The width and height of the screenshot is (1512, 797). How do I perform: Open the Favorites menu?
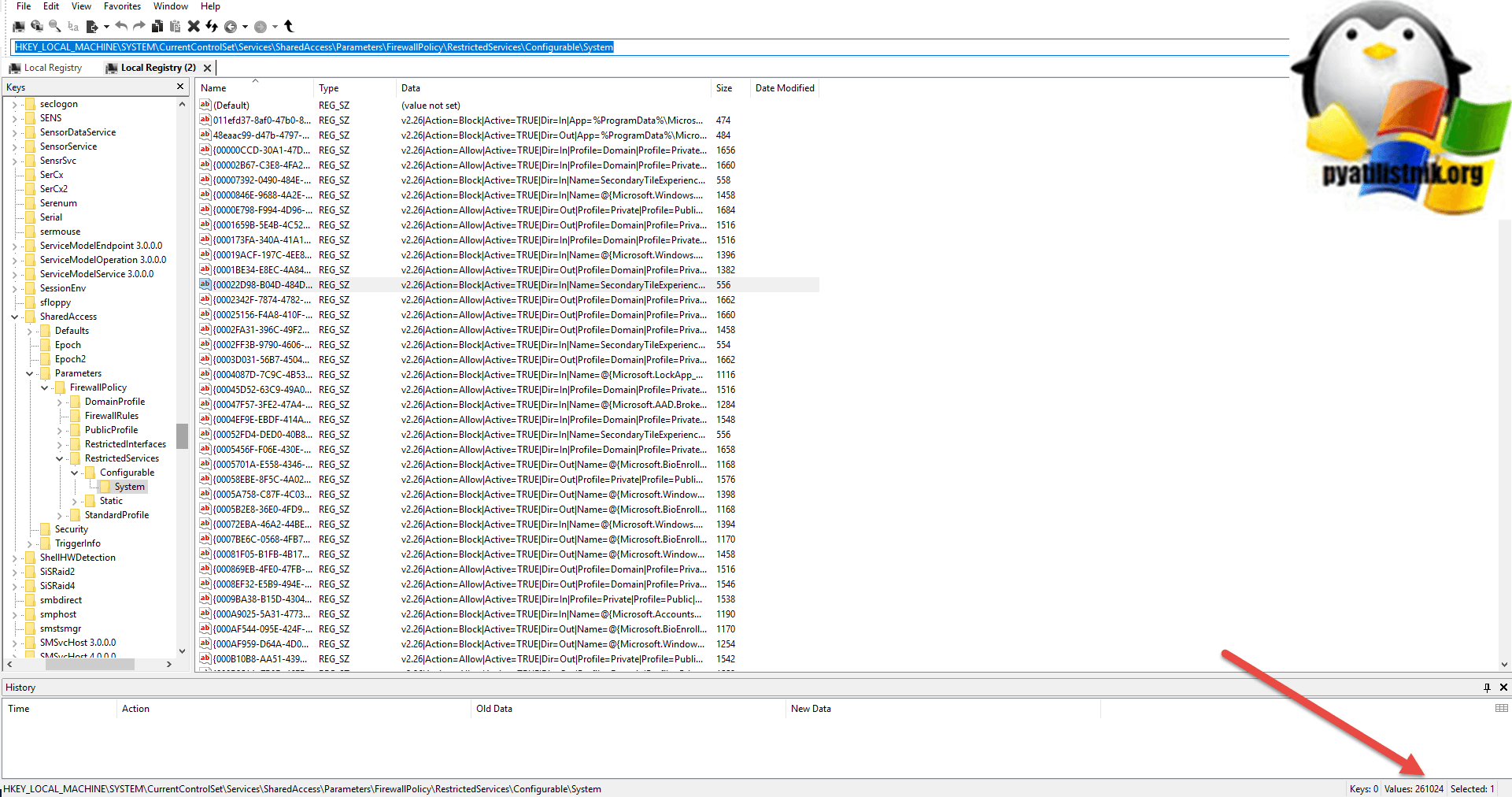122,6
